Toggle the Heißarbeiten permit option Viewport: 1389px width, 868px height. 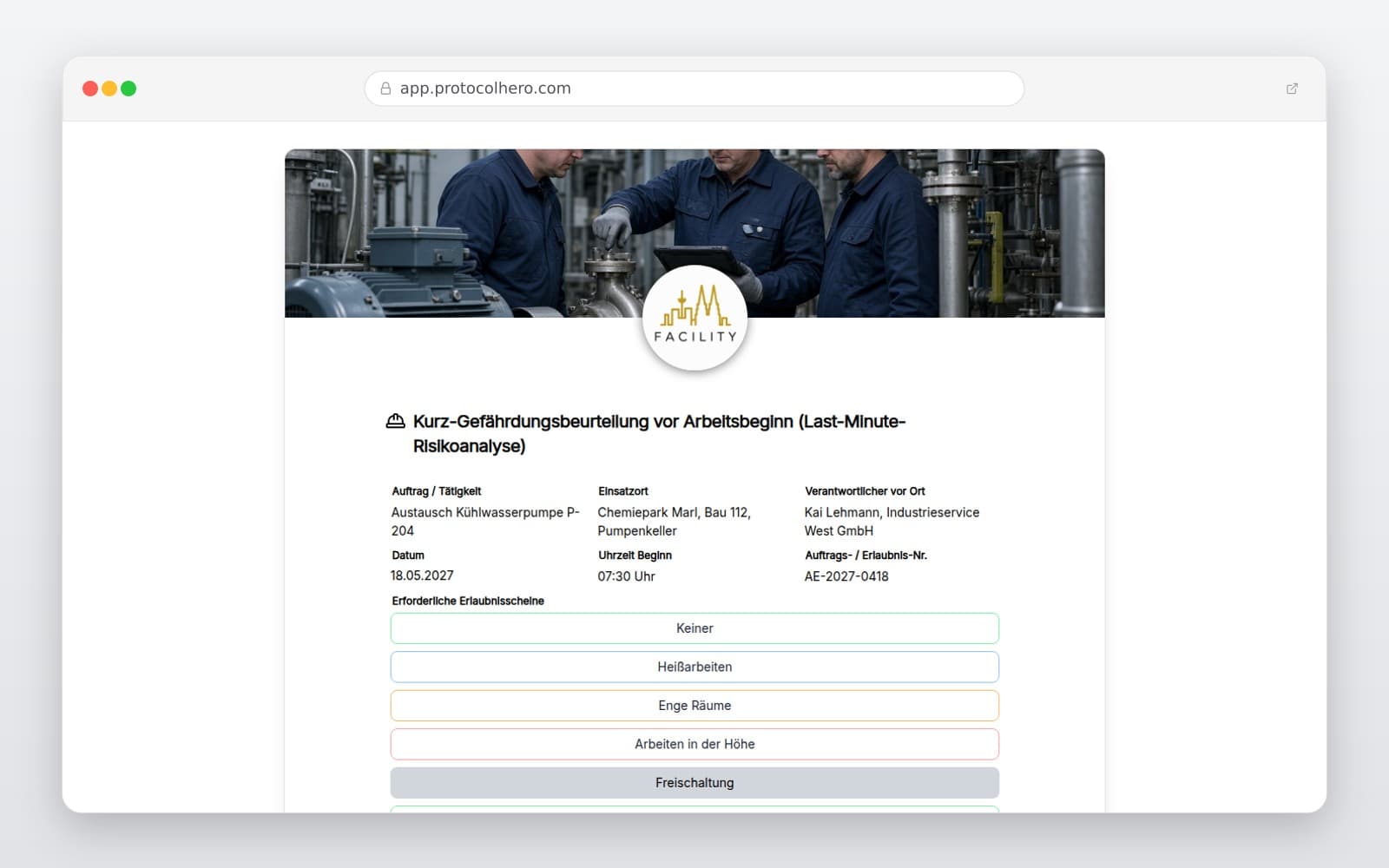694,667
